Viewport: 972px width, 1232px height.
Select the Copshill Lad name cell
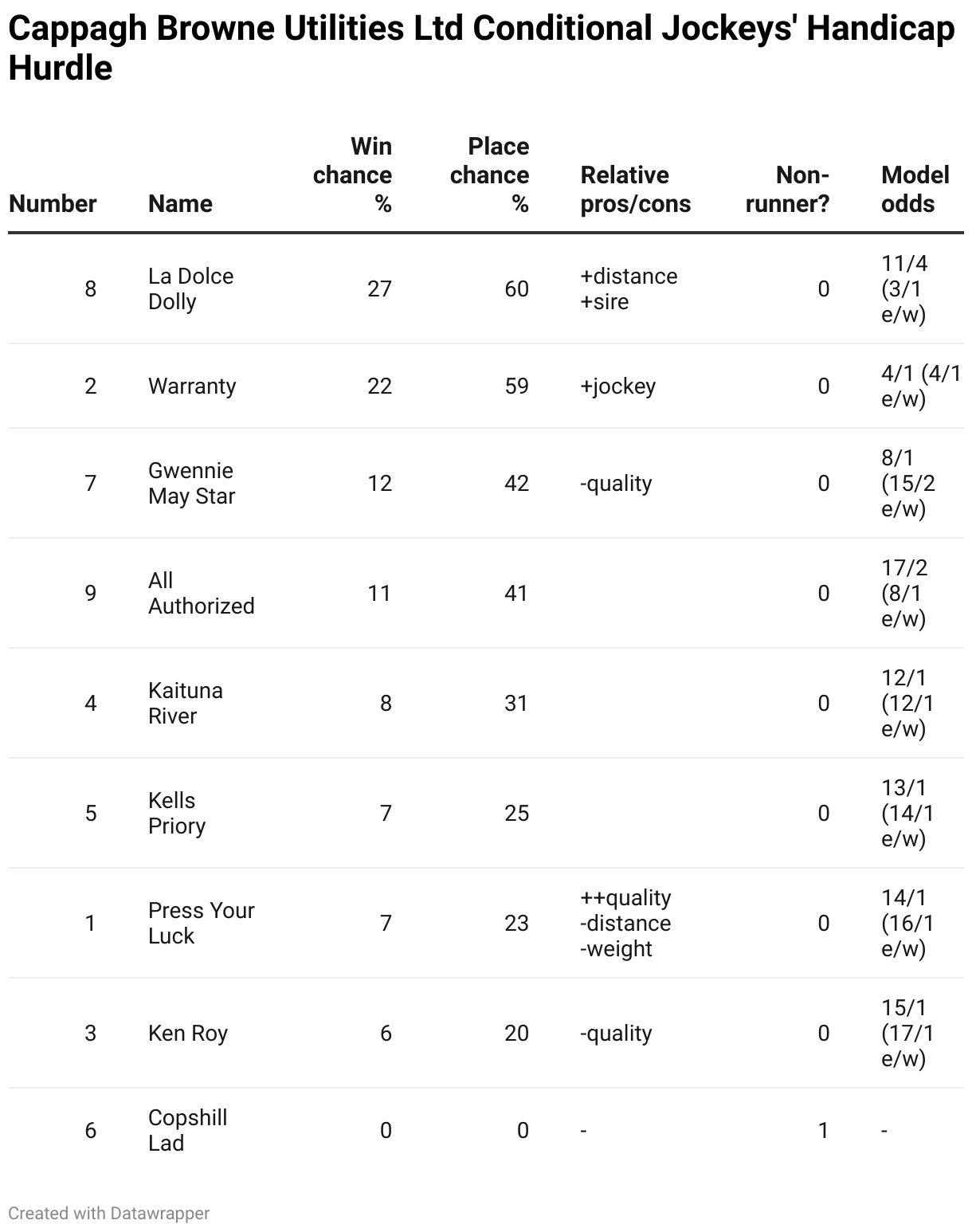click(188, 1130)
